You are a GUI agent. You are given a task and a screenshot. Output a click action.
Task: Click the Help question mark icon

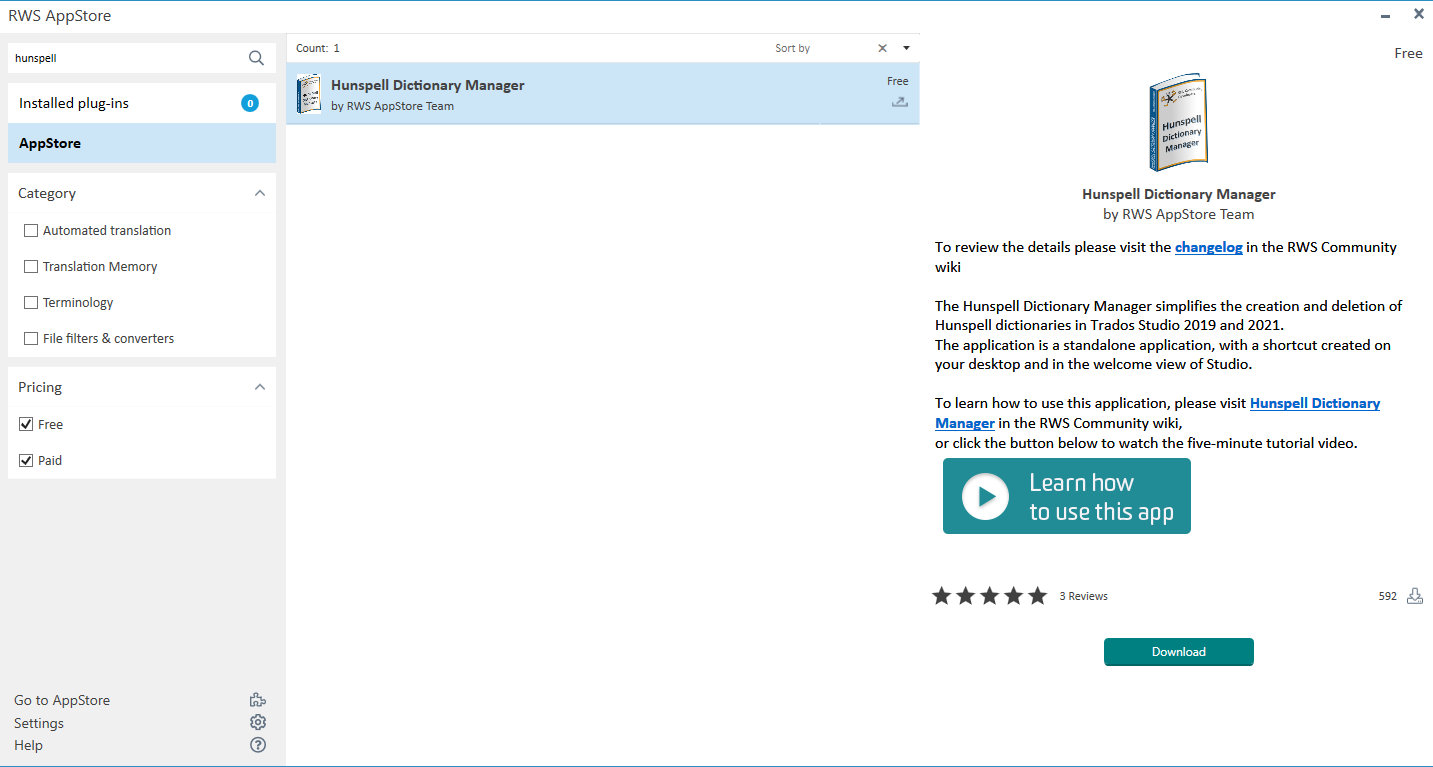tap(258, 745)
